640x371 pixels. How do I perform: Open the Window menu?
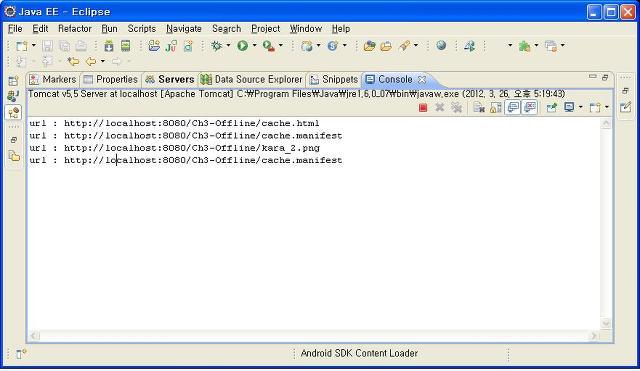306,29
